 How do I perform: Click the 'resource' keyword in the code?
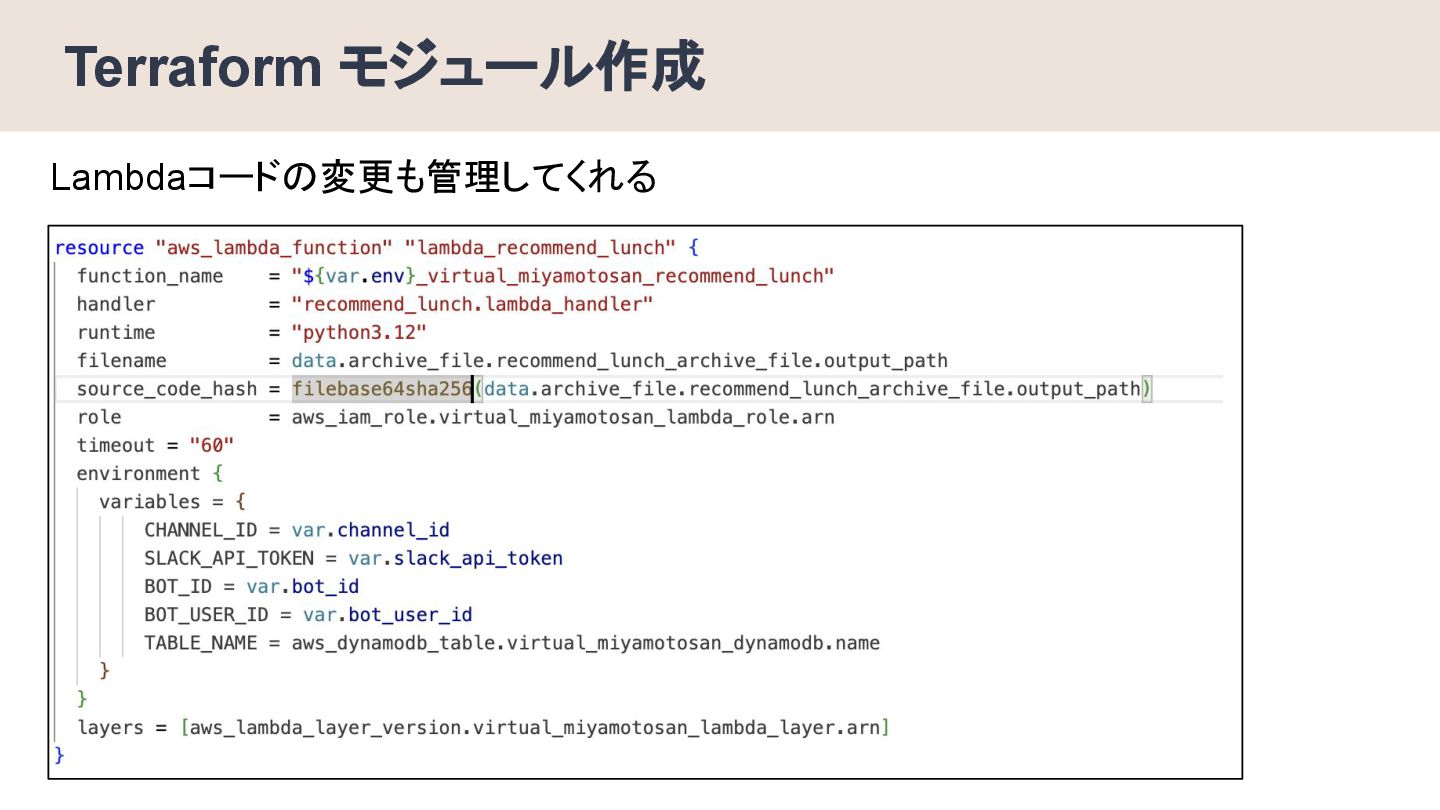pos(98,247)
